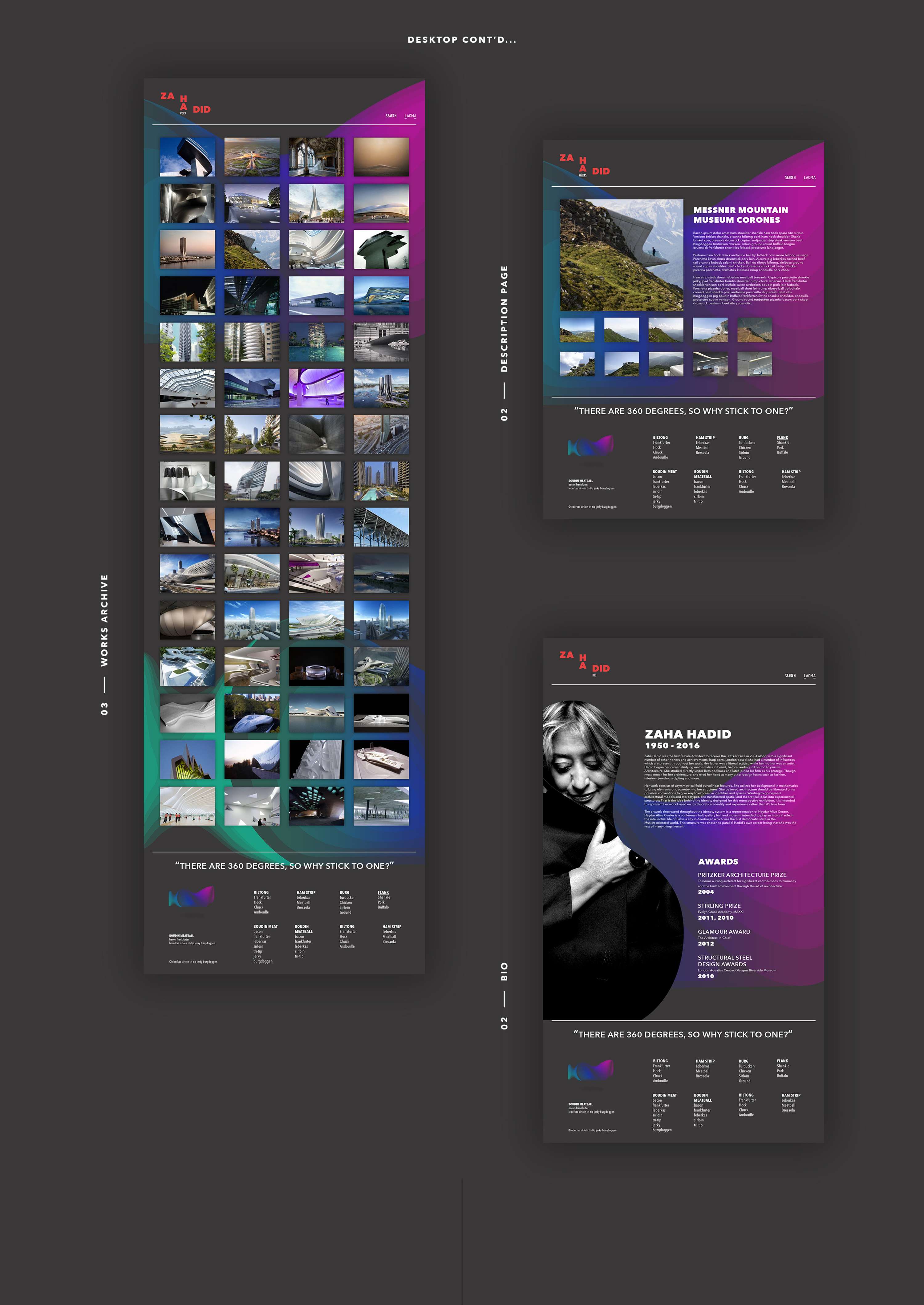Click the vertical 'WORKS ARCHIVE' section label
924x1305 pixels.
click(104, 620)
